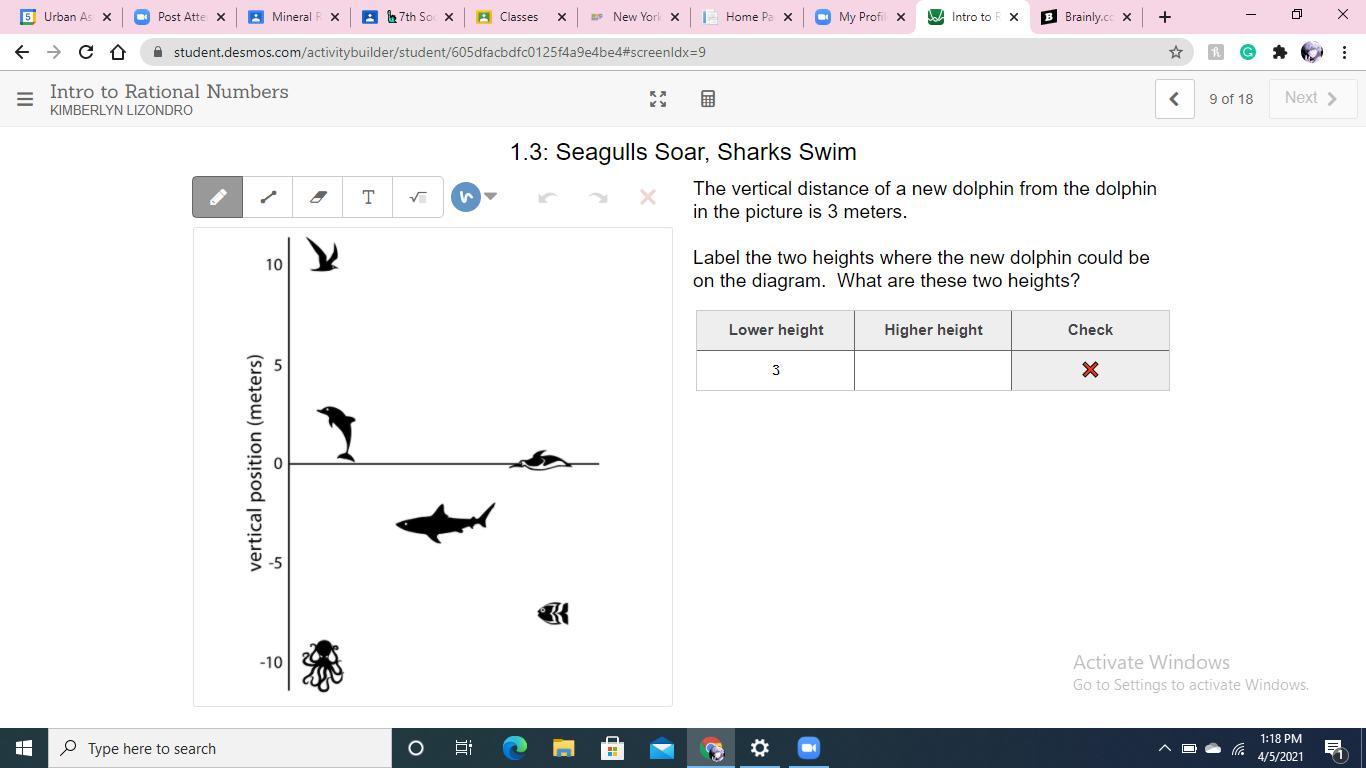Select the math input tool

click(x=418, y=197)
